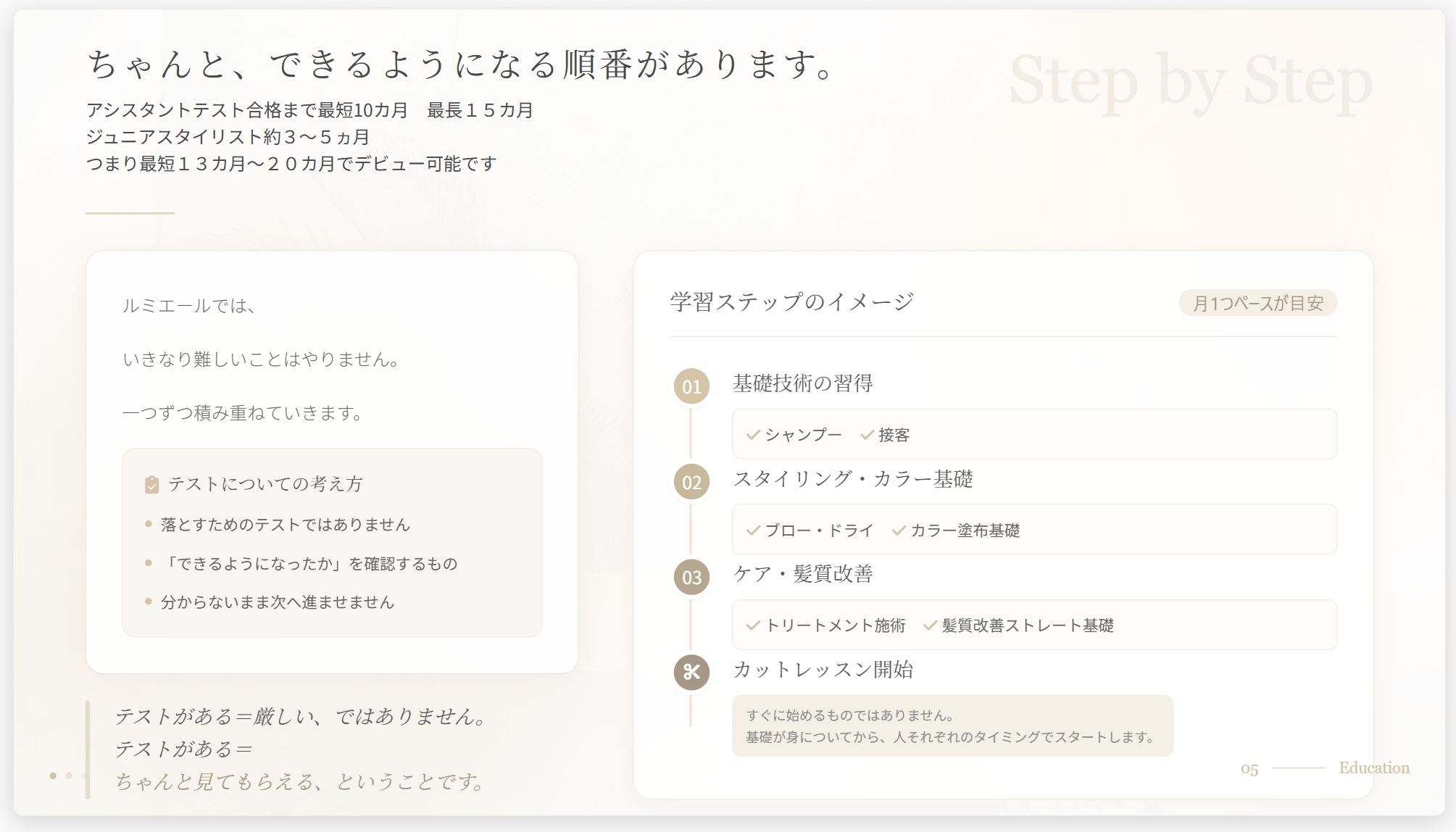1456x832 pixels.
Task: Click the 05 page number in the footer
Action: click(1249, 769)
